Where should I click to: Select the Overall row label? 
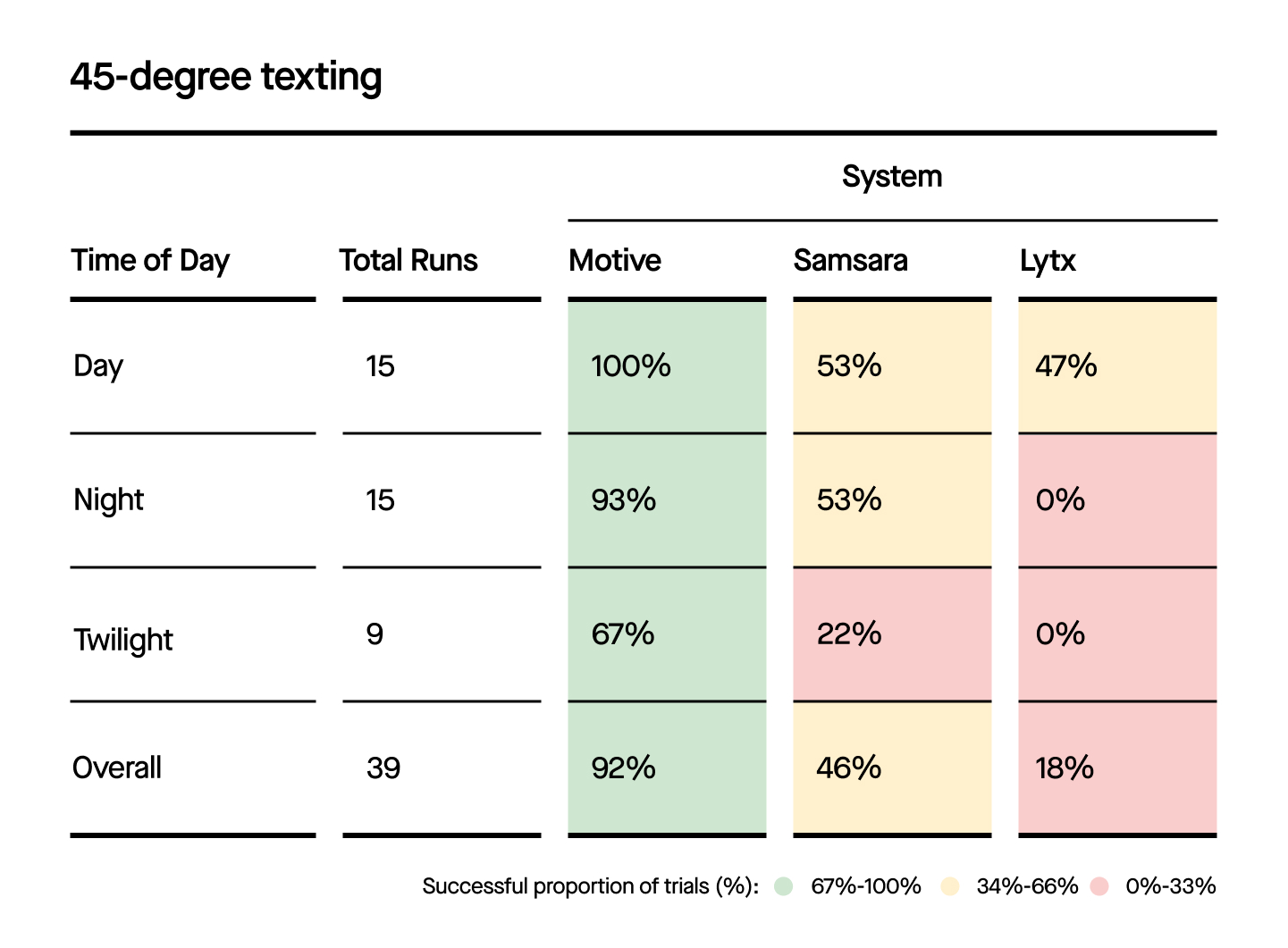click(x=117, y=768)
